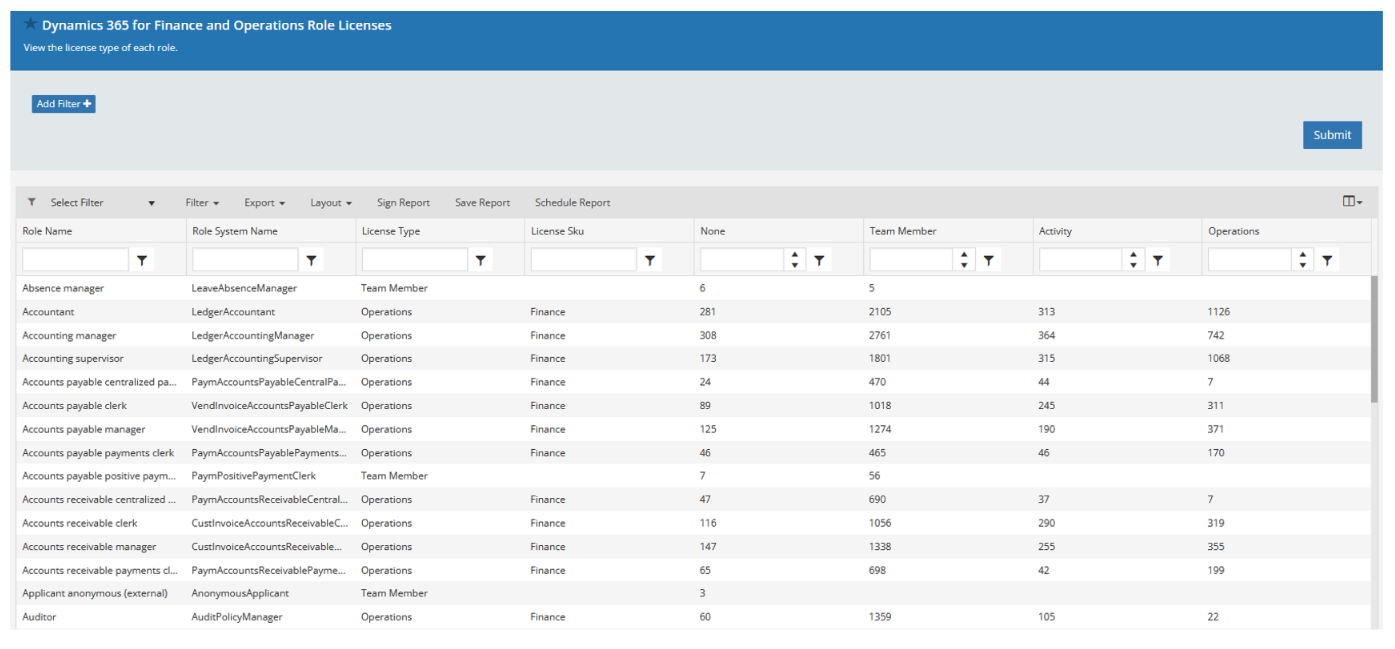Select the 'Auditor' role name cell
1395x649 pixels.
(39, 617)
